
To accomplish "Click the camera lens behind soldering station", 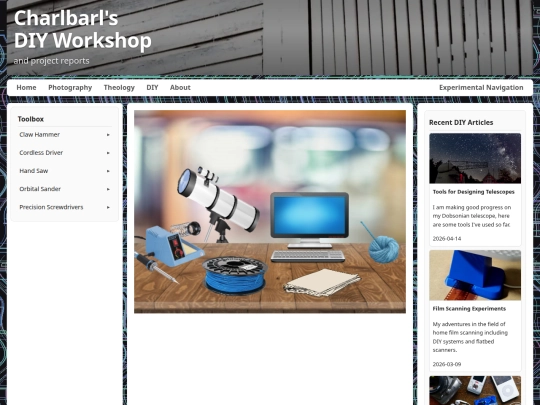I will pyautogui.click(x=187, y=229).
